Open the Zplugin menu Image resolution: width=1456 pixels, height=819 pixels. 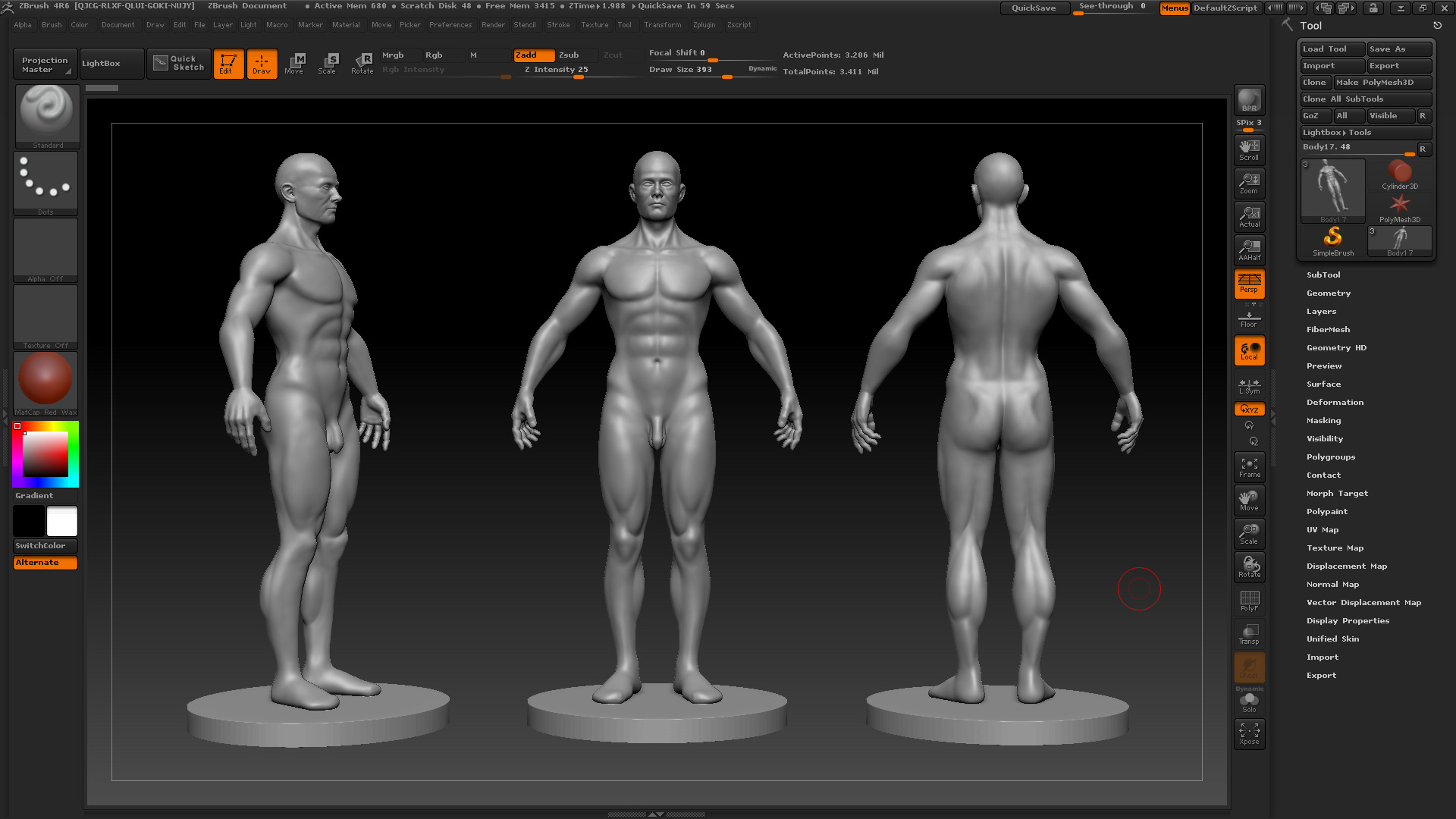[704, 25]
